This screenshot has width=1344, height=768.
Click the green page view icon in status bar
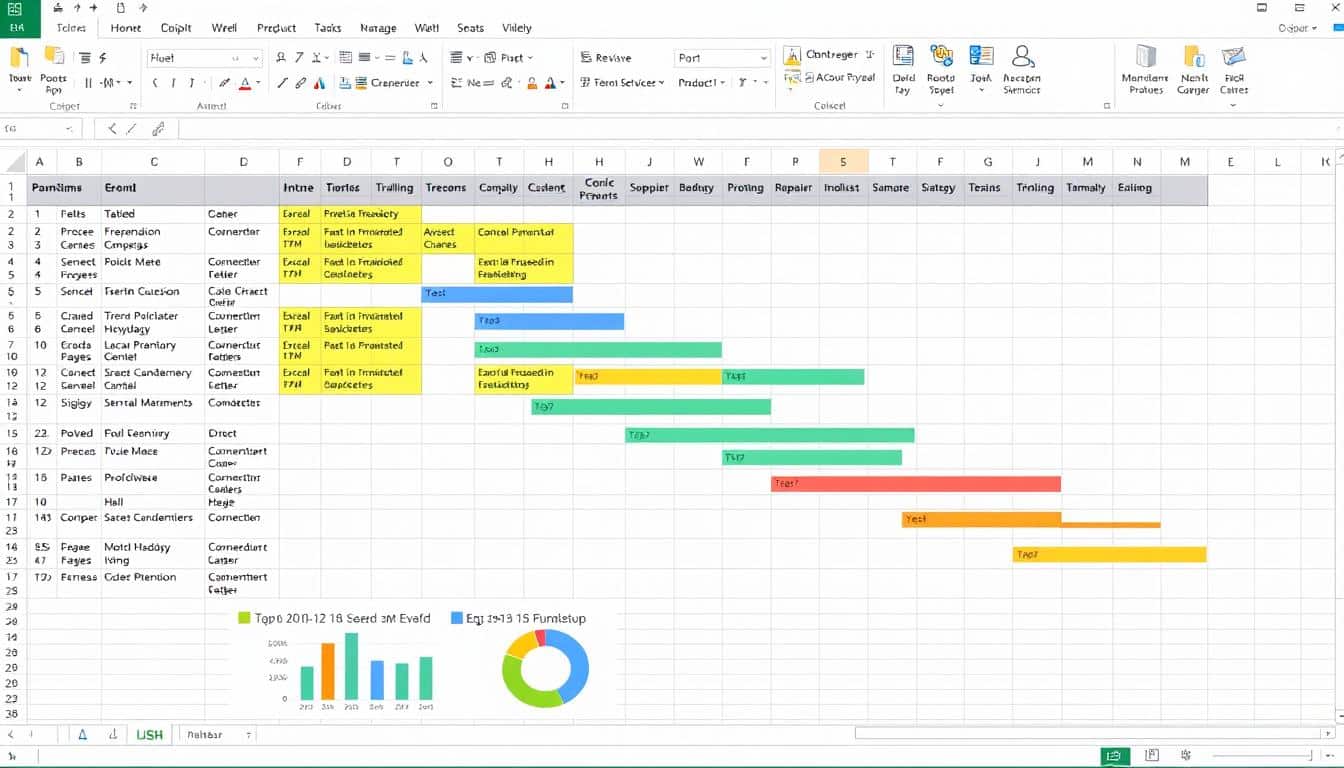pyautogui.click(x=1115, y=756)
